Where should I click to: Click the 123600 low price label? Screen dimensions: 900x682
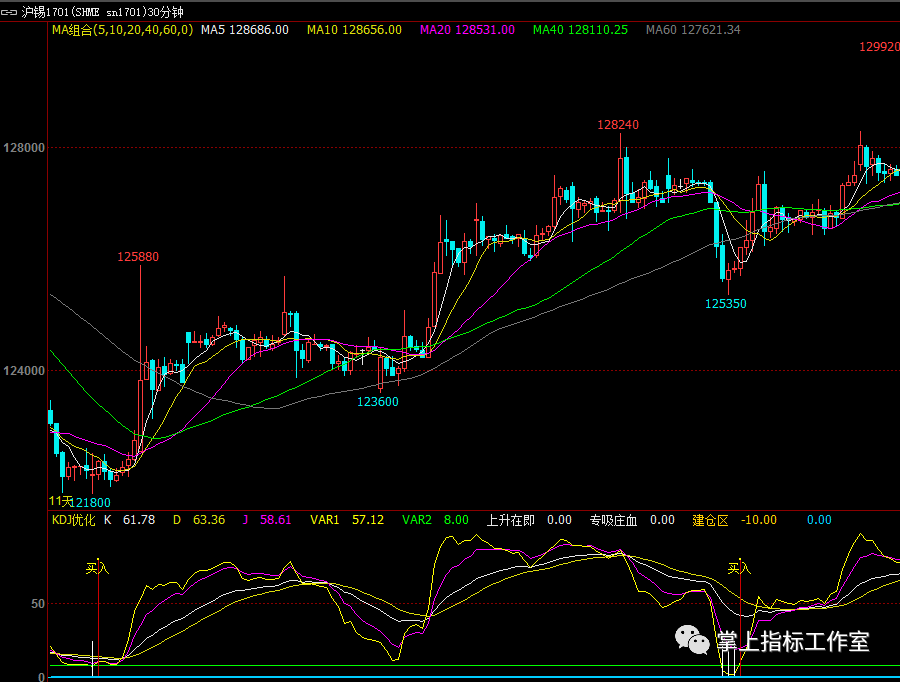pos(378,402)
